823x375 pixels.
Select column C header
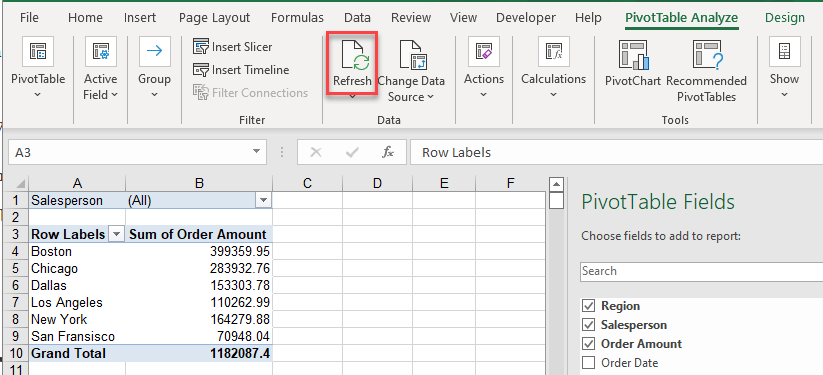coord(307,183)
